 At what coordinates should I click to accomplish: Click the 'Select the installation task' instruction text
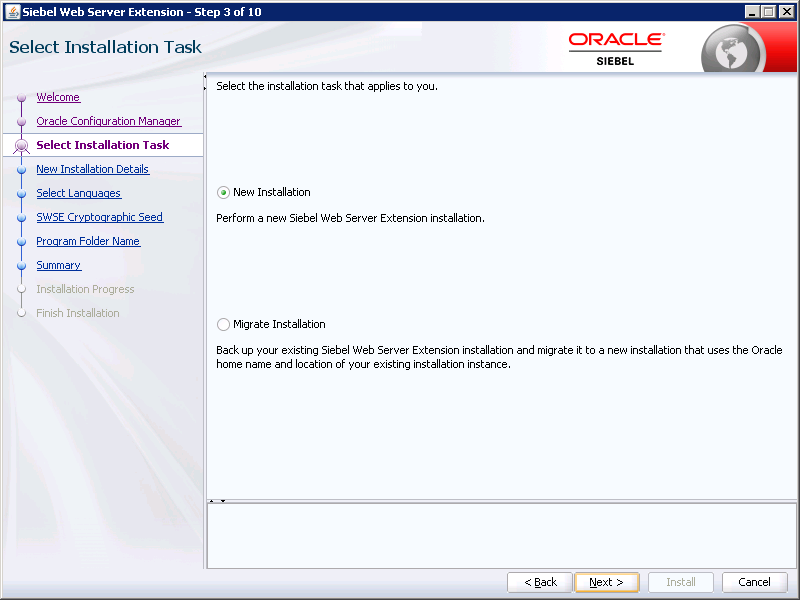pos(327,86)
